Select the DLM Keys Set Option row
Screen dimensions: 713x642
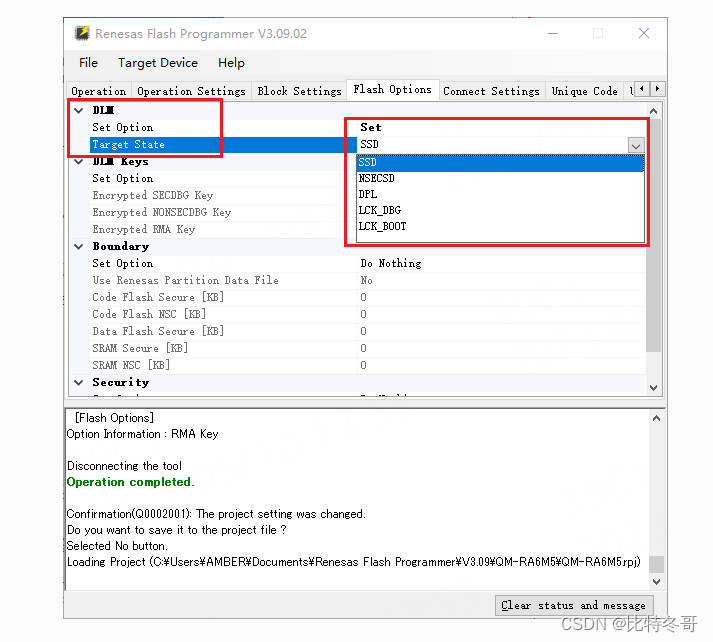(223, 179)
